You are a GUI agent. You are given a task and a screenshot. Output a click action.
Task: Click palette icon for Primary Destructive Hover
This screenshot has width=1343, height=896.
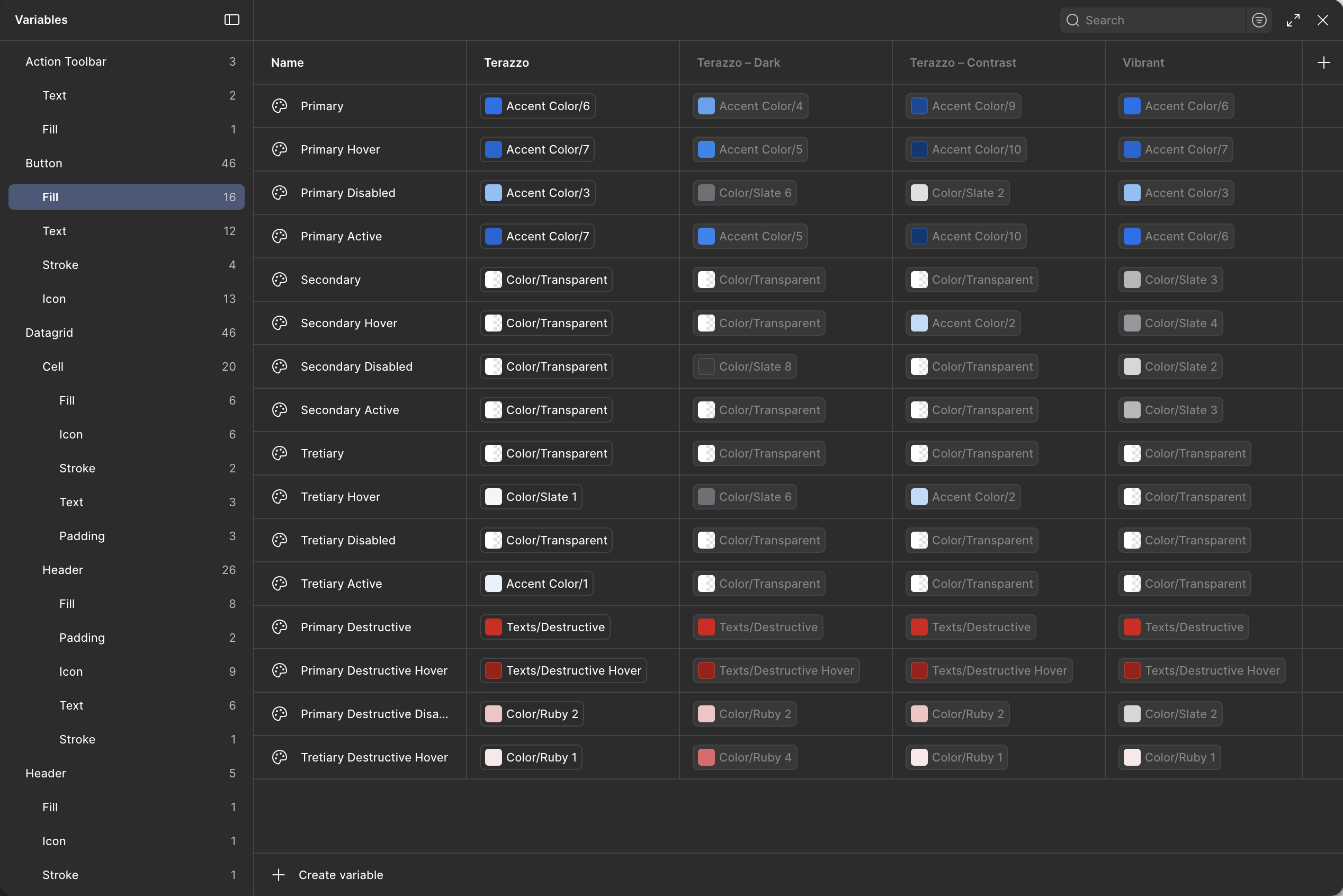280,670
